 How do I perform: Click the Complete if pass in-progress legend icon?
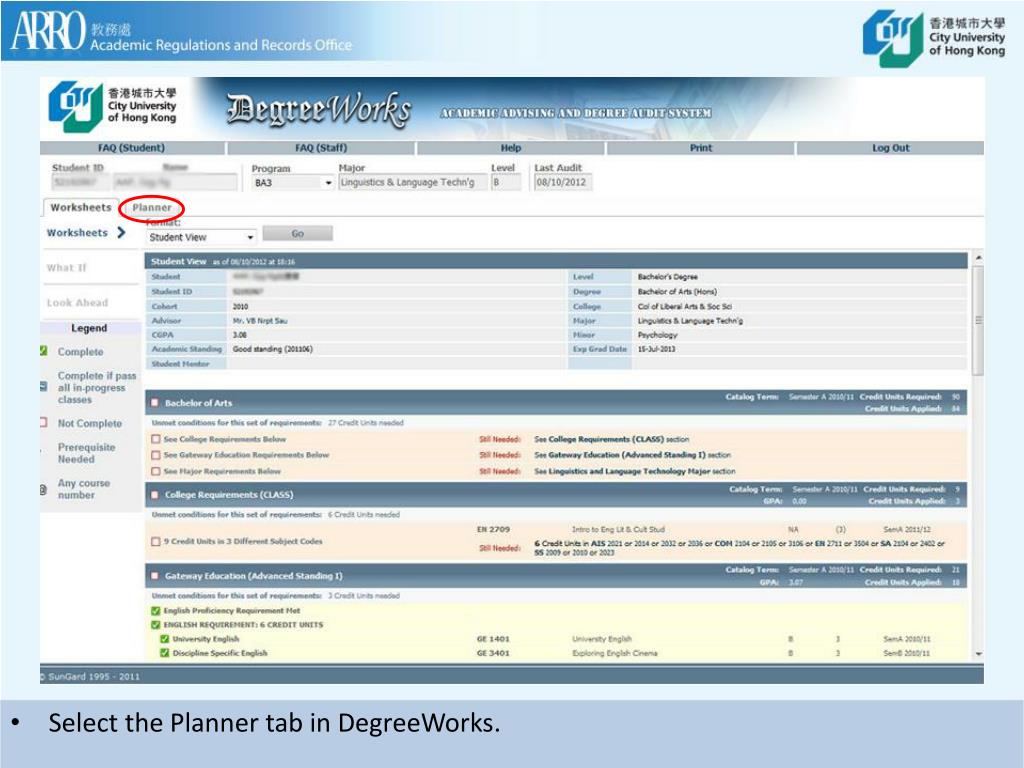click(44, 387)
